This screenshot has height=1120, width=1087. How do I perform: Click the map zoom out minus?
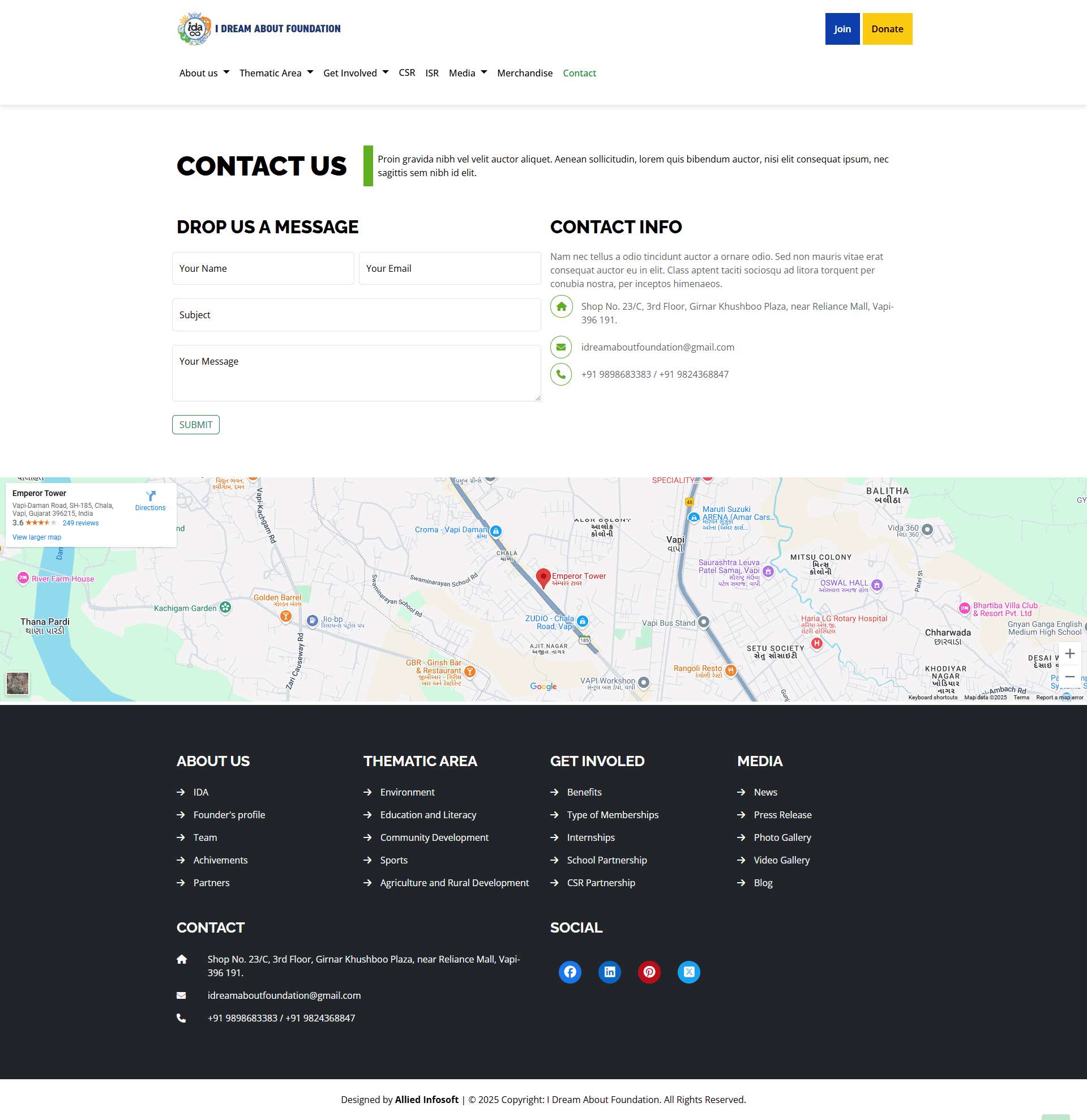tap(1069, 677)
